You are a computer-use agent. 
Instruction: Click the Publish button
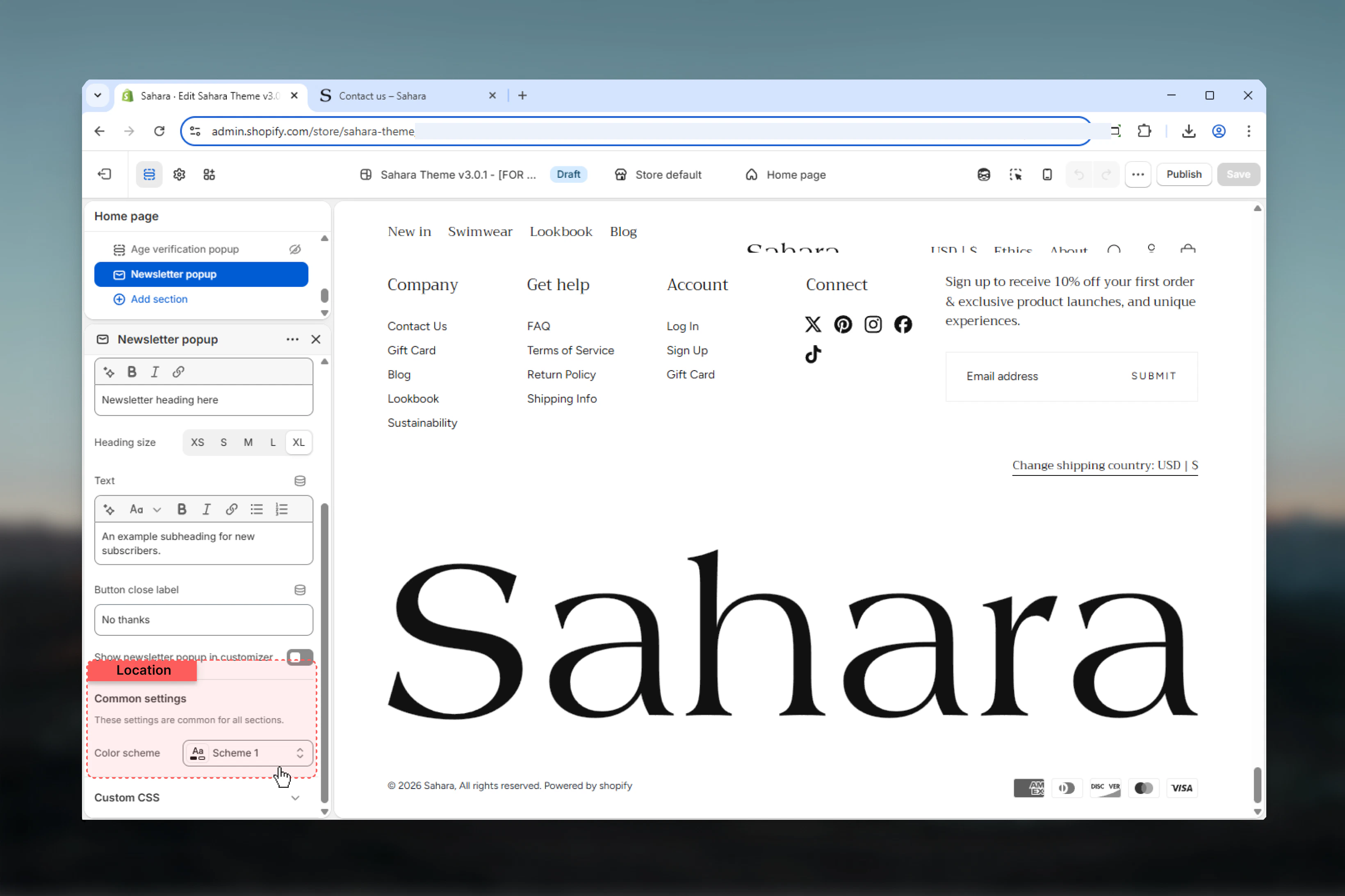pyautogui.click(x=1183, y=174)
